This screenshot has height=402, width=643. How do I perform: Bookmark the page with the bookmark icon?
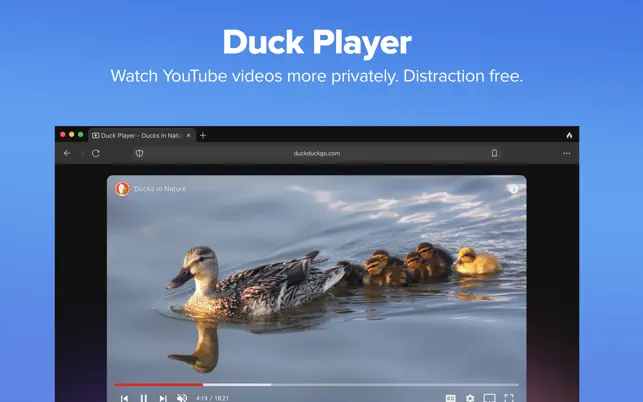pyautogui.click(x=494, y=153)
